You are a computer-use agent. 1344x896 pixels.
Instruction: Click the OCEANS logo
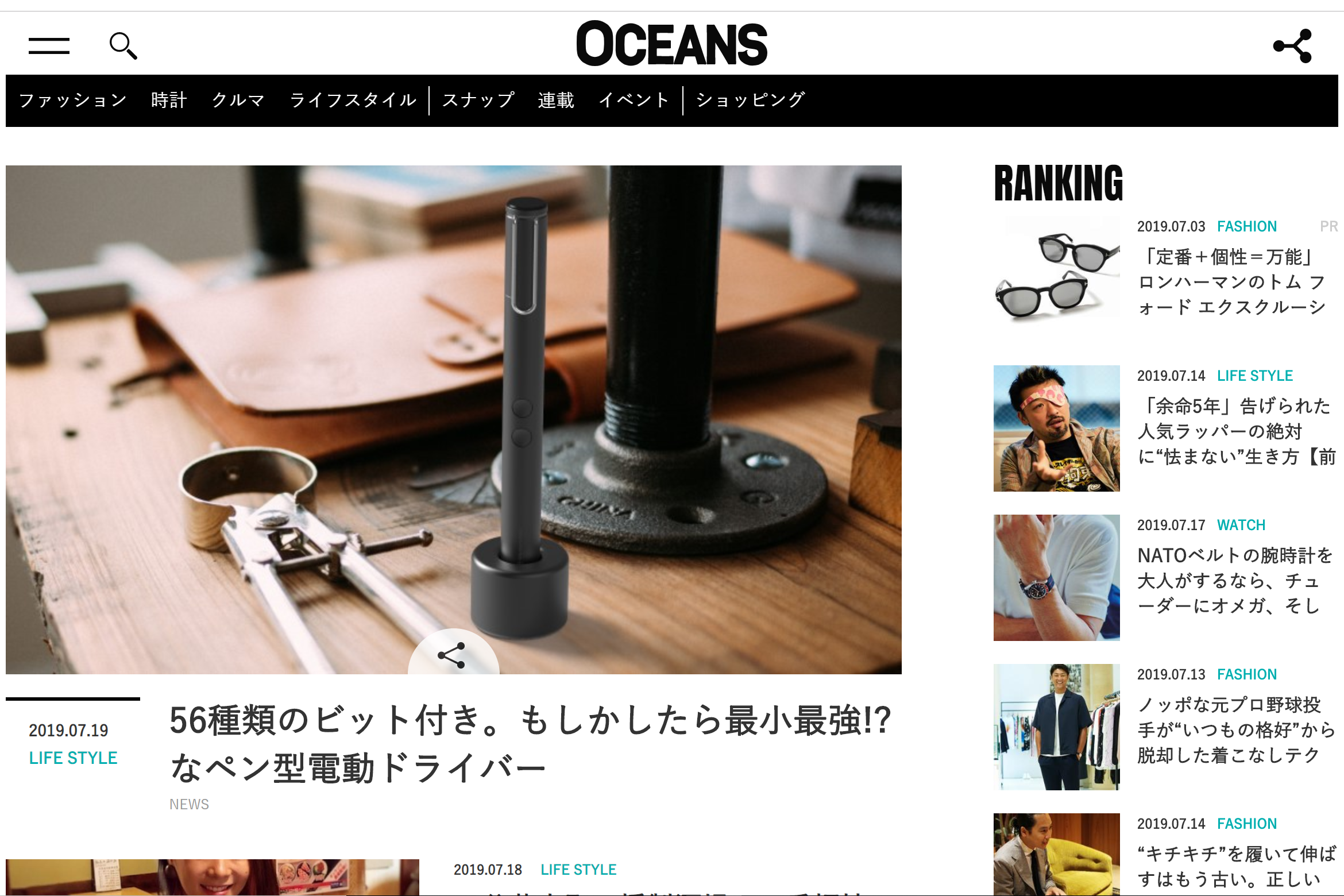point(671,44)
